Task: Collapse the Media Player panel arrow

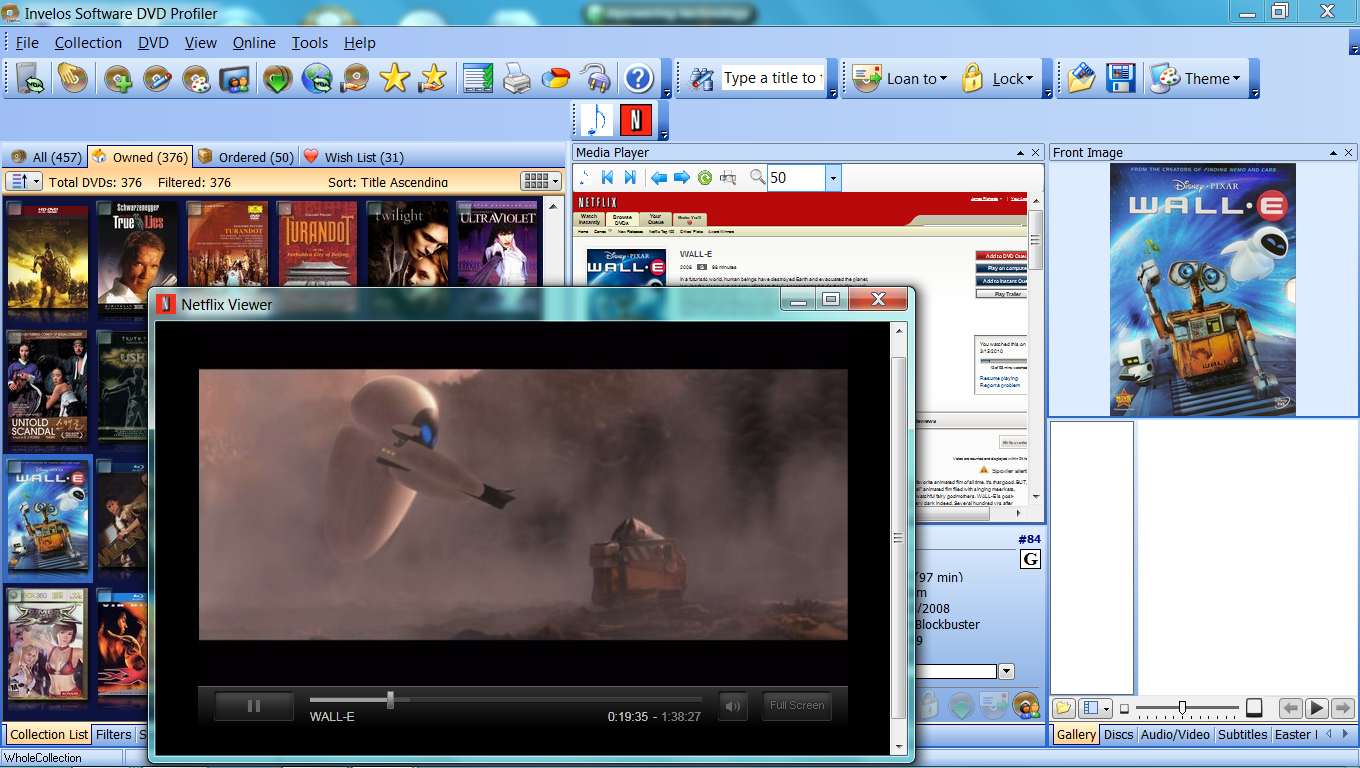Action: [1019, 153]
